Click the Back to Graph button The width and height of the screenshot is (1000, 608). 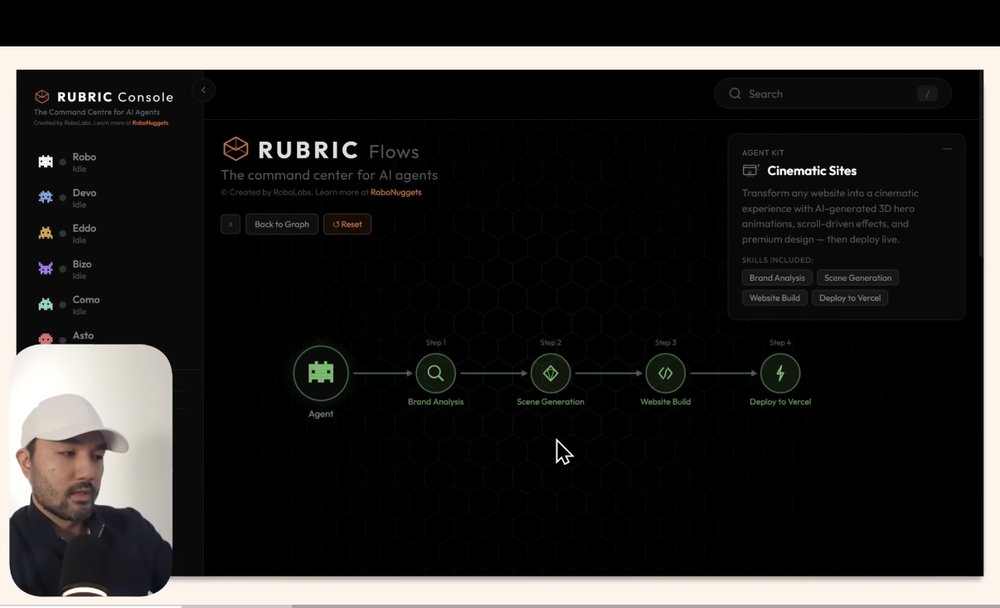click(282, 224)
